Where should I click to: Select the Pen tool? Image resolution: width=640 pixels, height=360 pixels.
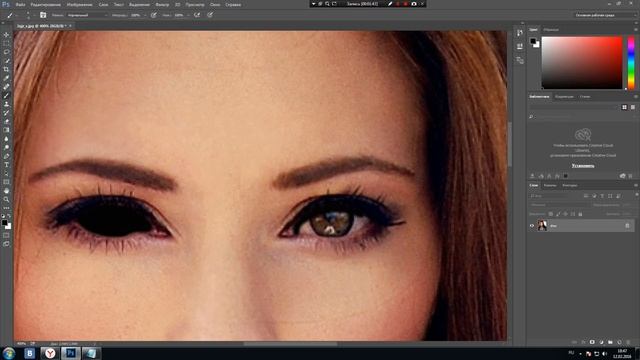(x=6, y=156)
